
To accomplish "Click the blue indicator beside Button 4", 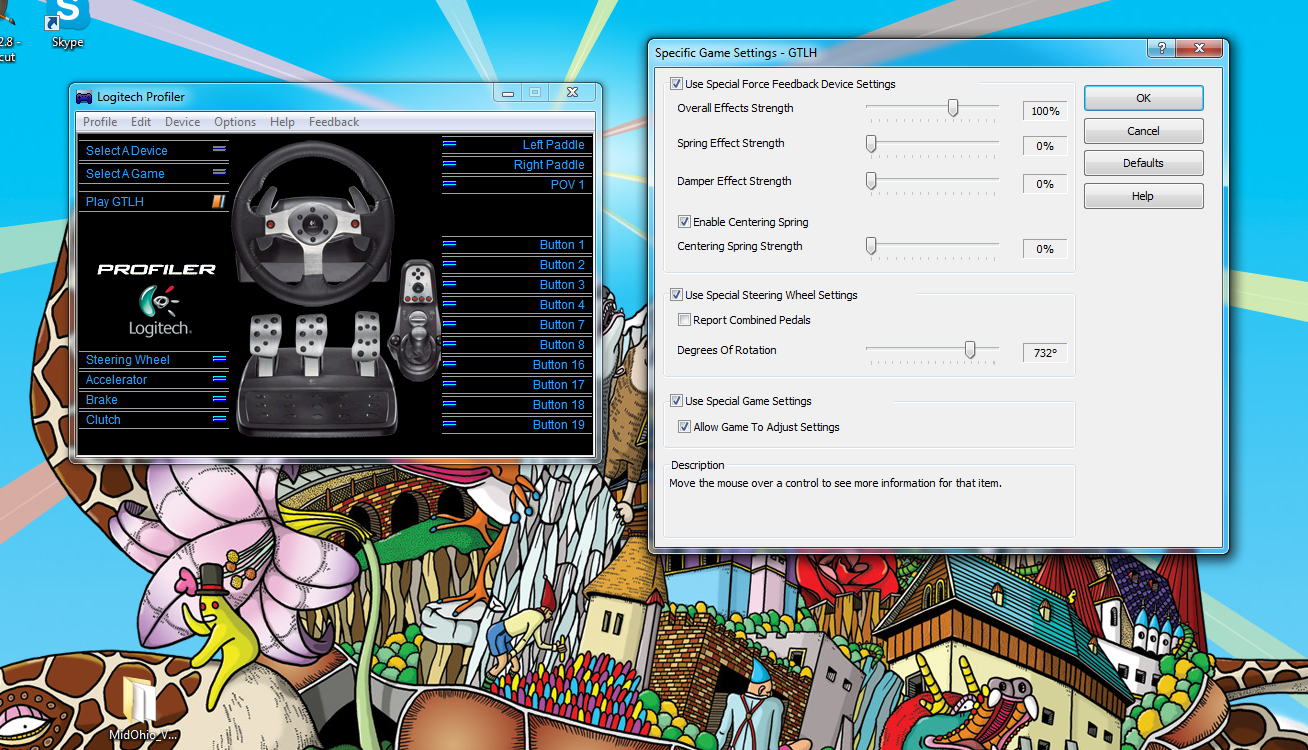I will tap(449, 304).
